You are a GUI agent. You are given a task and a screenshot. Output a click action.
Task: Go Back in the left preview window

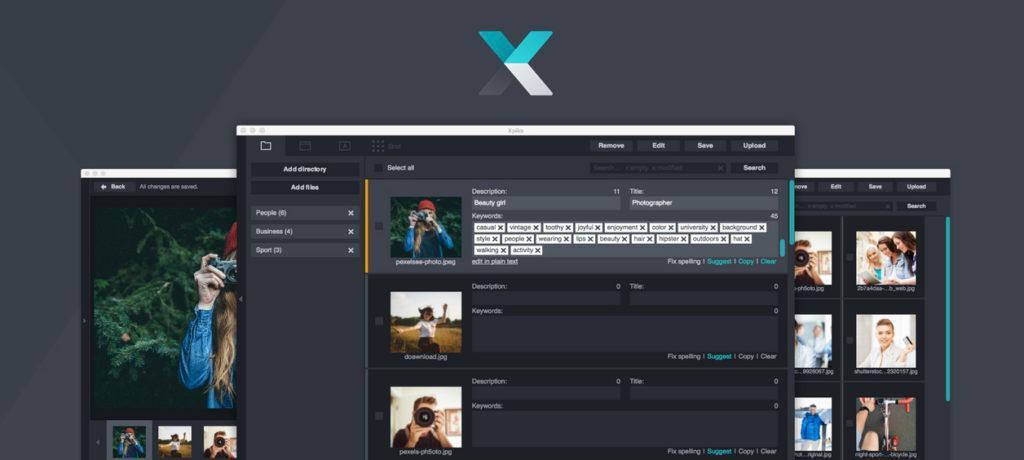[x=113, y=186]
